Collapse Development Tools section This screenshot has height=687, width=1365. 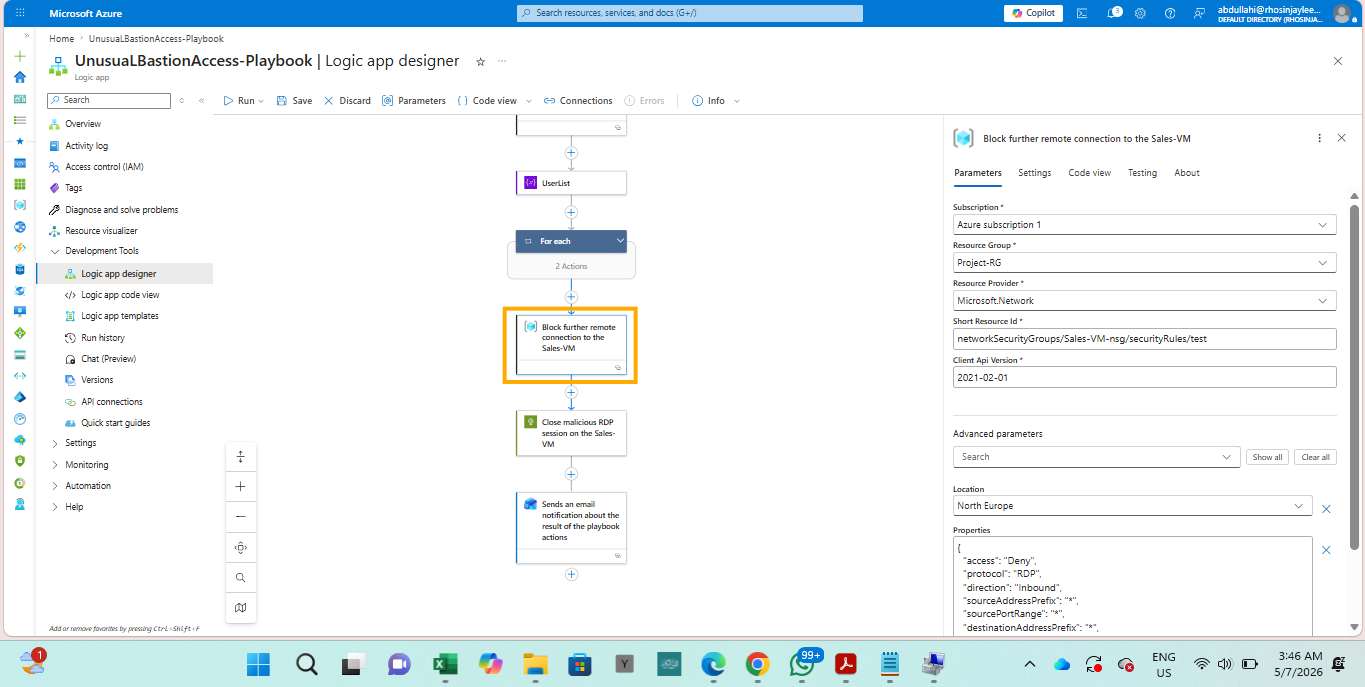coord(55,251)
